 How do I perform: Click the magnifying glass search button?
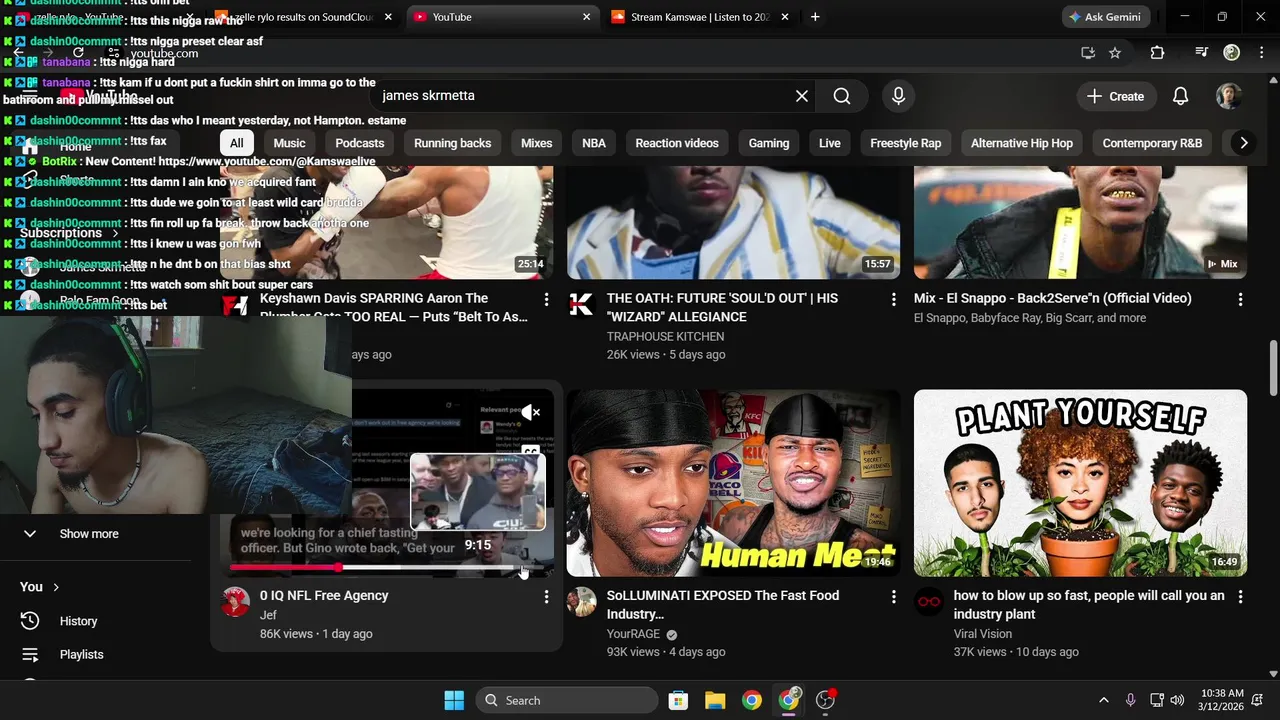point(842,96)
